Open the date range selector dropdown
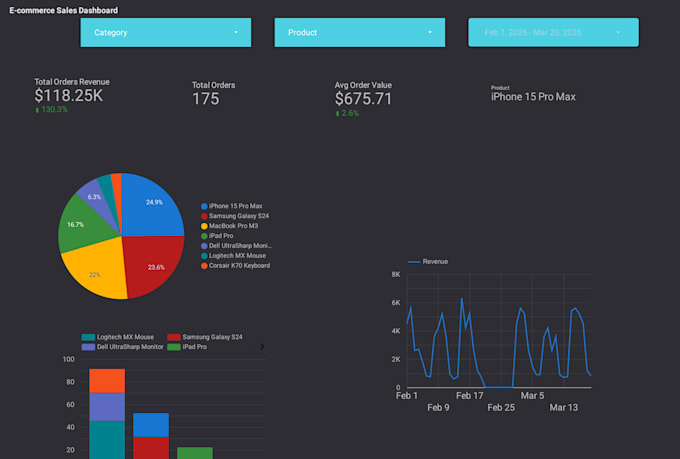This screenshot has height=459, width=680. [x=553, y=33]
